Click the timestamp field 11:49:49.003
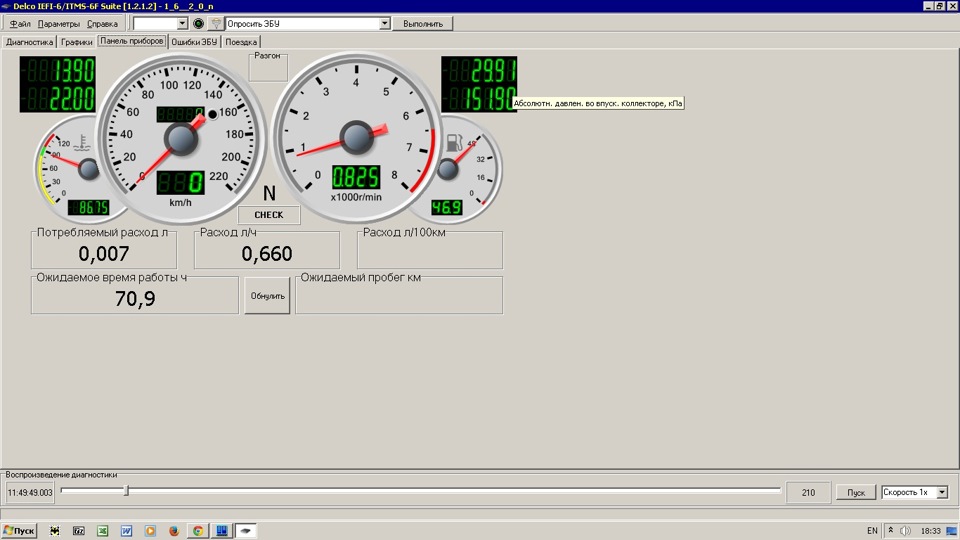The width and height of the screenshot is (960, 540). (30, 492)
